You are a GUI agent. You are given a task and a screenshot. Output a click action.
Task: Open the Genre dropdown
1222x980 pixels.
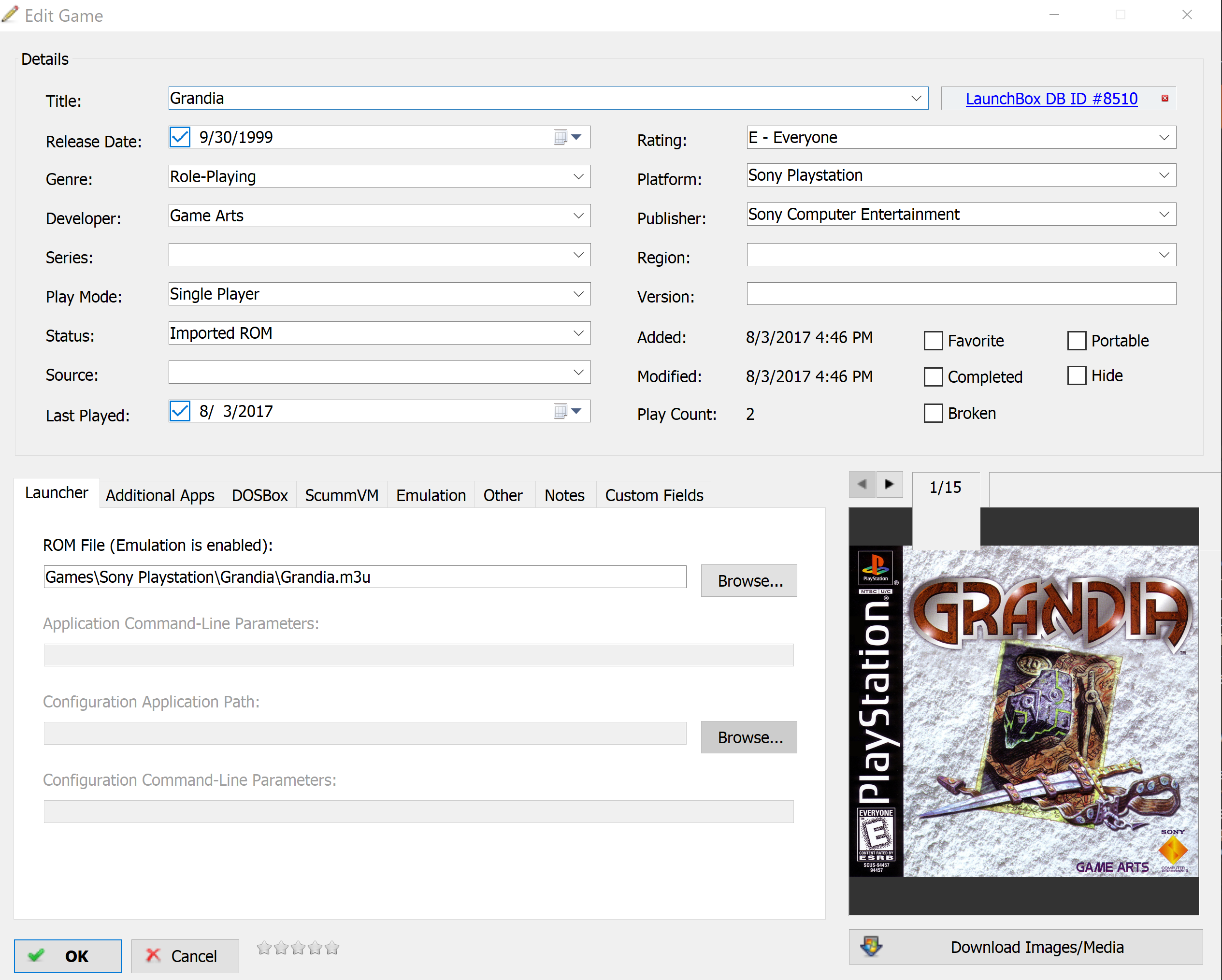578,177
